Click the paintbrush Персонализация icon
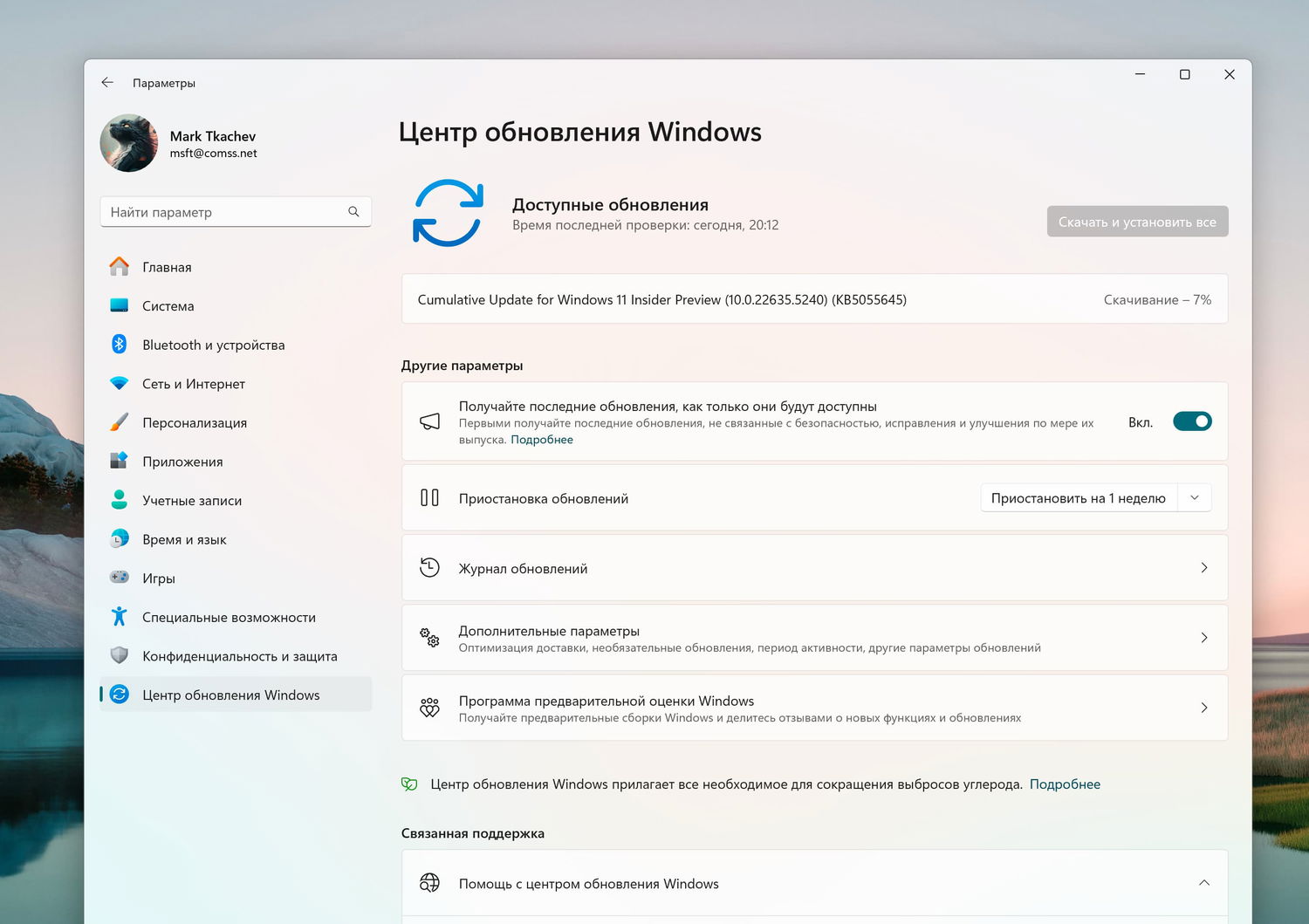Image resolution: width=1309 pixels, height=924 pixels. click(120, 422)
